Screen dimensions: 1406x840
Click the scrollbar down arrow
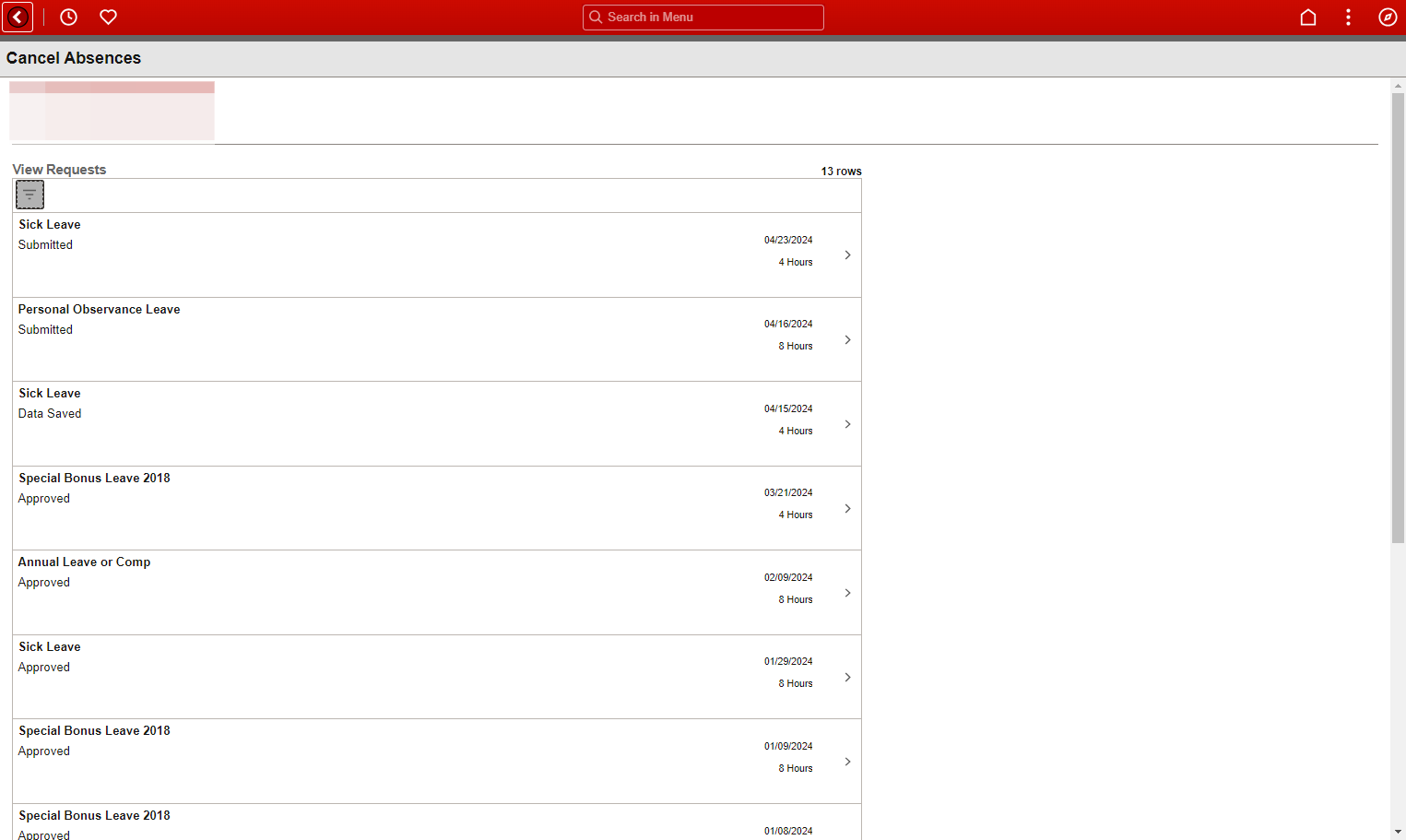1398,832
